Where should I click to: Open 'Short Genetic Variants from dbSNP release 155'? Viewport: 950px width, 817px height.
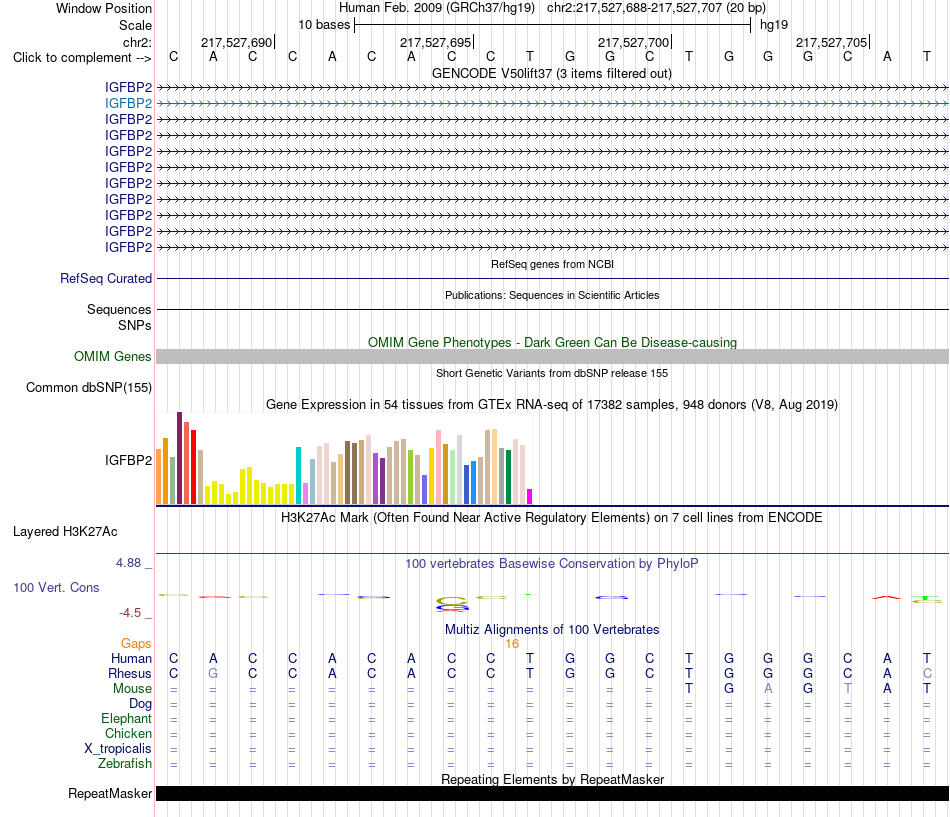[552, 373]
